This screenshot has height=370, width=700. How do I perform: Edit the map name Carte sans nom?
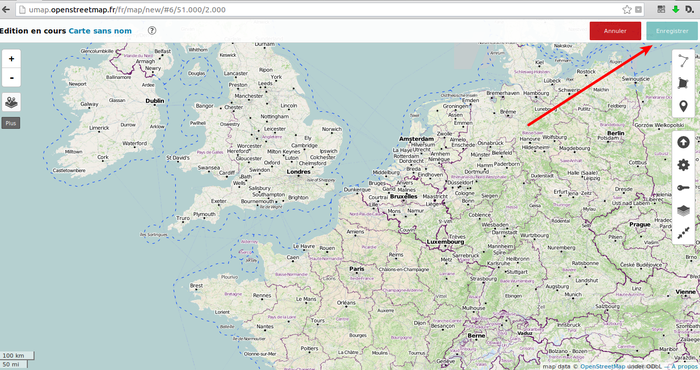pyautogui.click(x=100, y=31)
